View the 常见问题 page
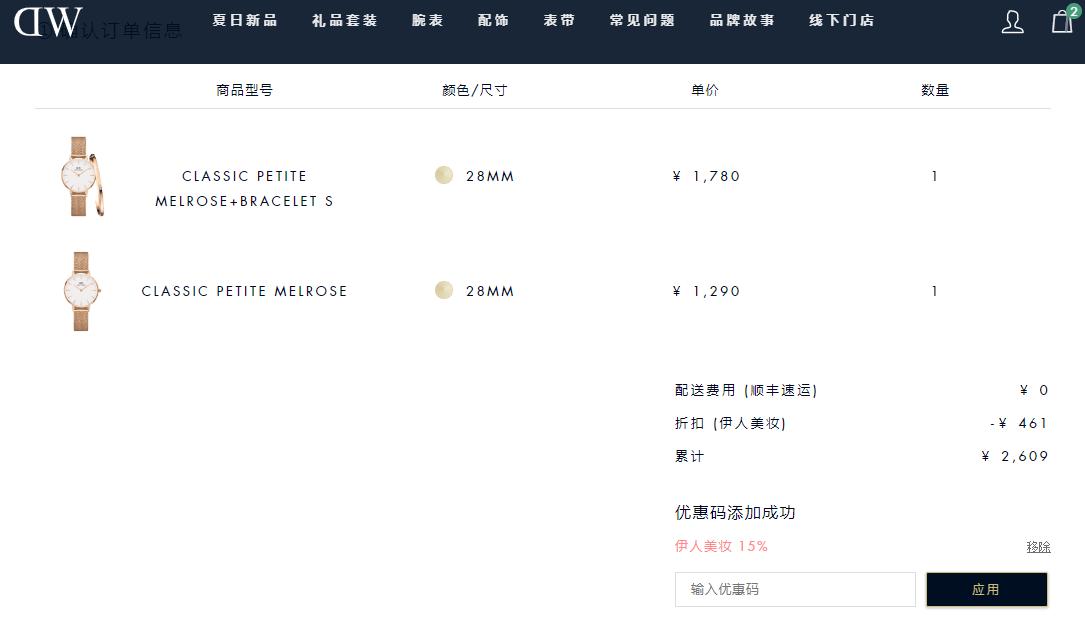Image resolution: width=1085 pixels, height=634 pixels. pos(642,20)
